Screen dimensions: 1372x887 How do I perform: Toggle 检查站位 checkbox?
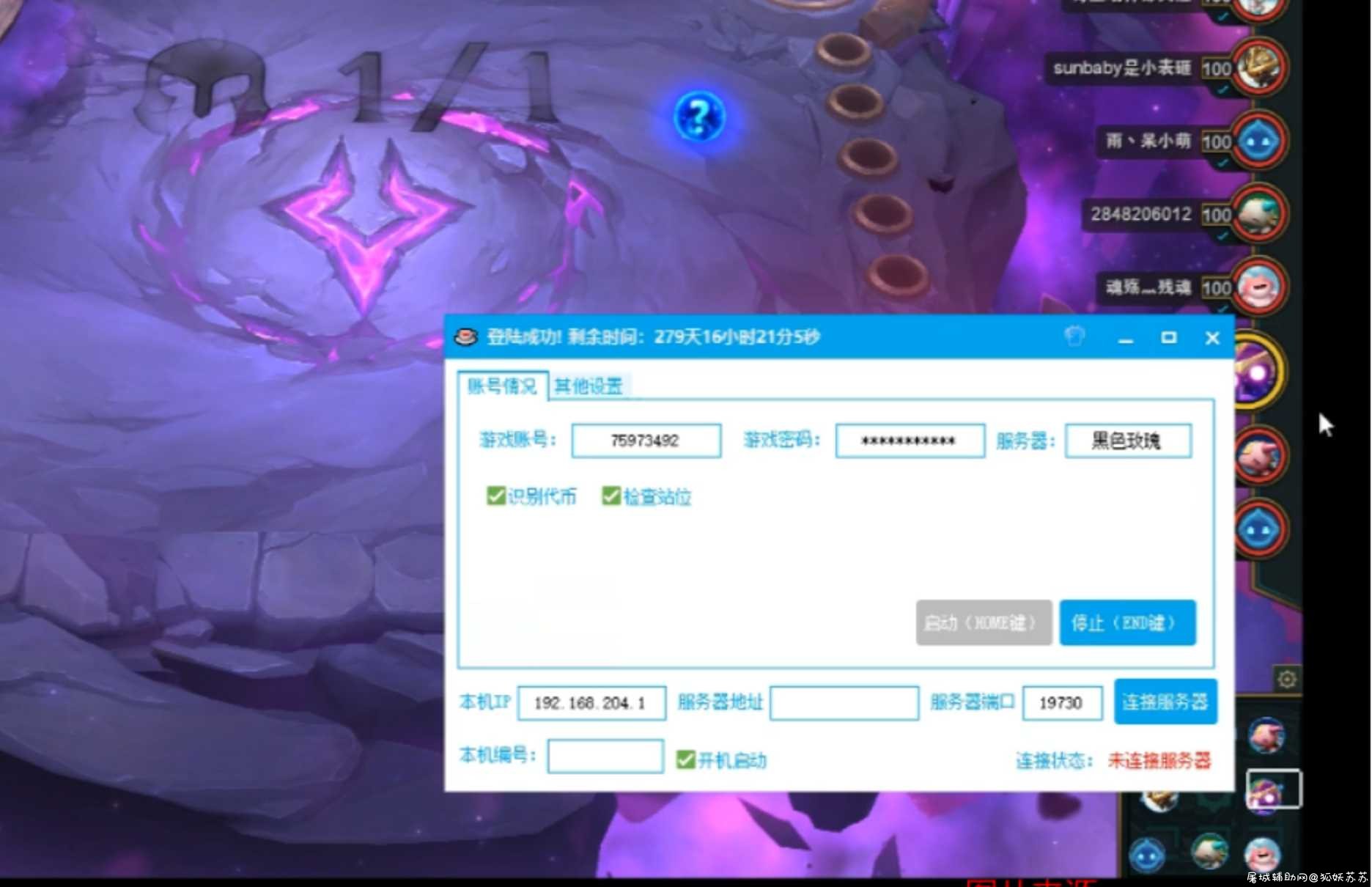tap(611, 496)
